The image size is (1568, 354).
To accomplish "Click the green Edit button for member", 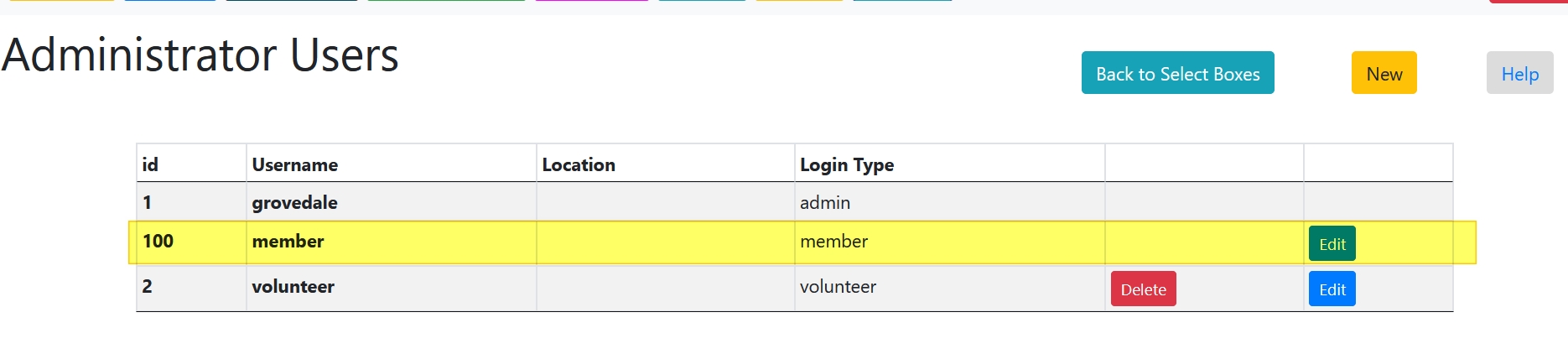I will (1332, 244).
